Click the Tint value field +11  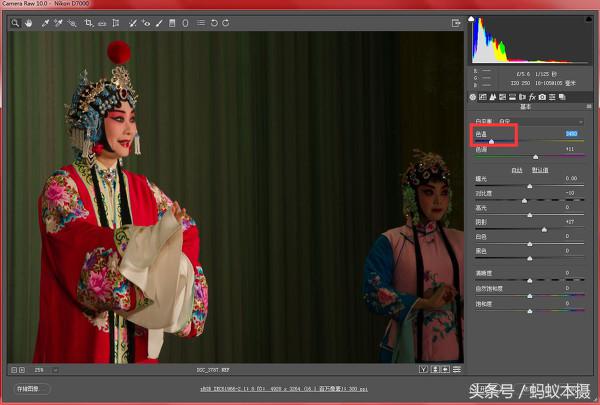pos(570,149)
